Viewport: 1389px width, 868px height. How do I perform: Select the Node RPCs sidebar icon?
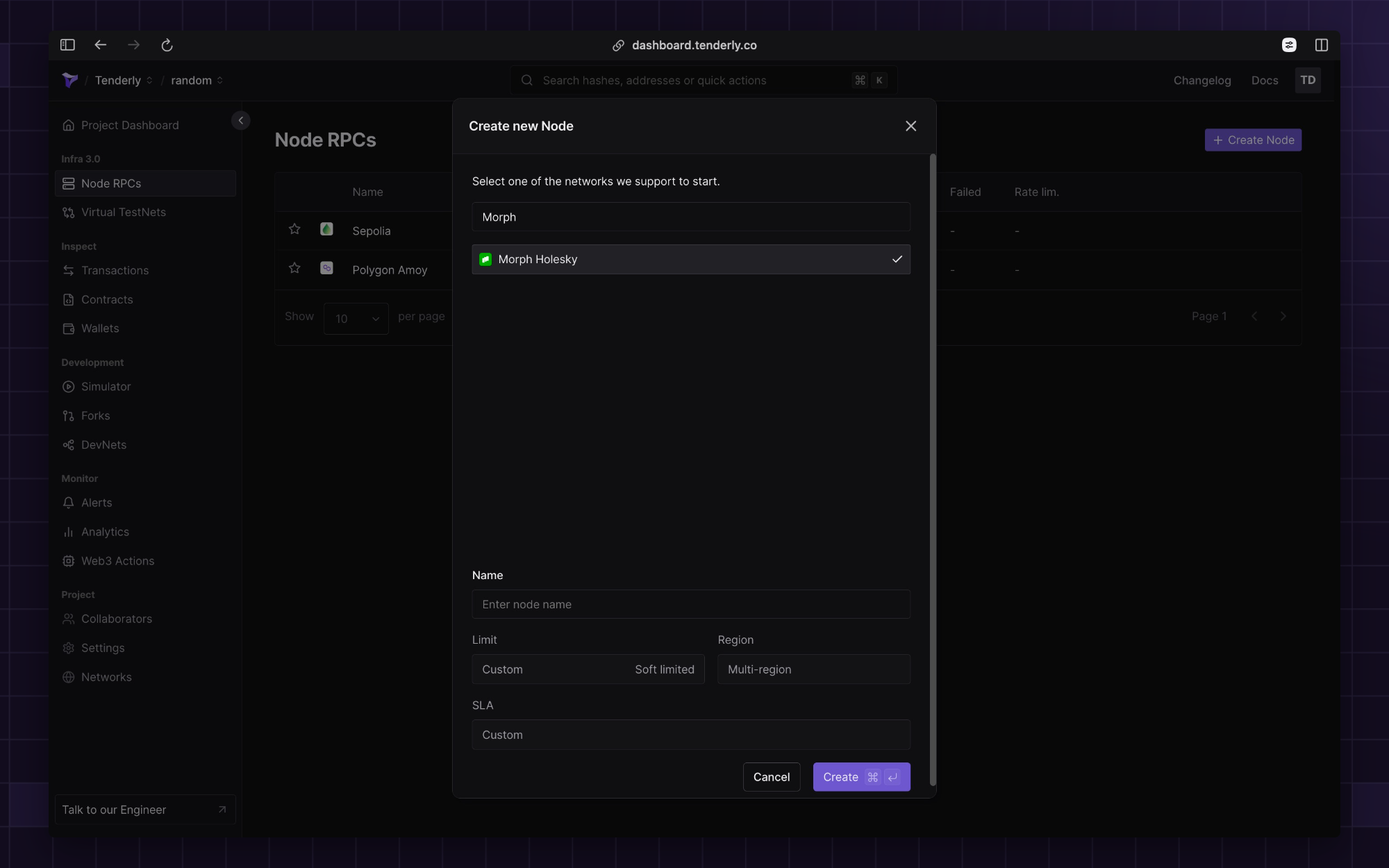click(x=68, y=183)
